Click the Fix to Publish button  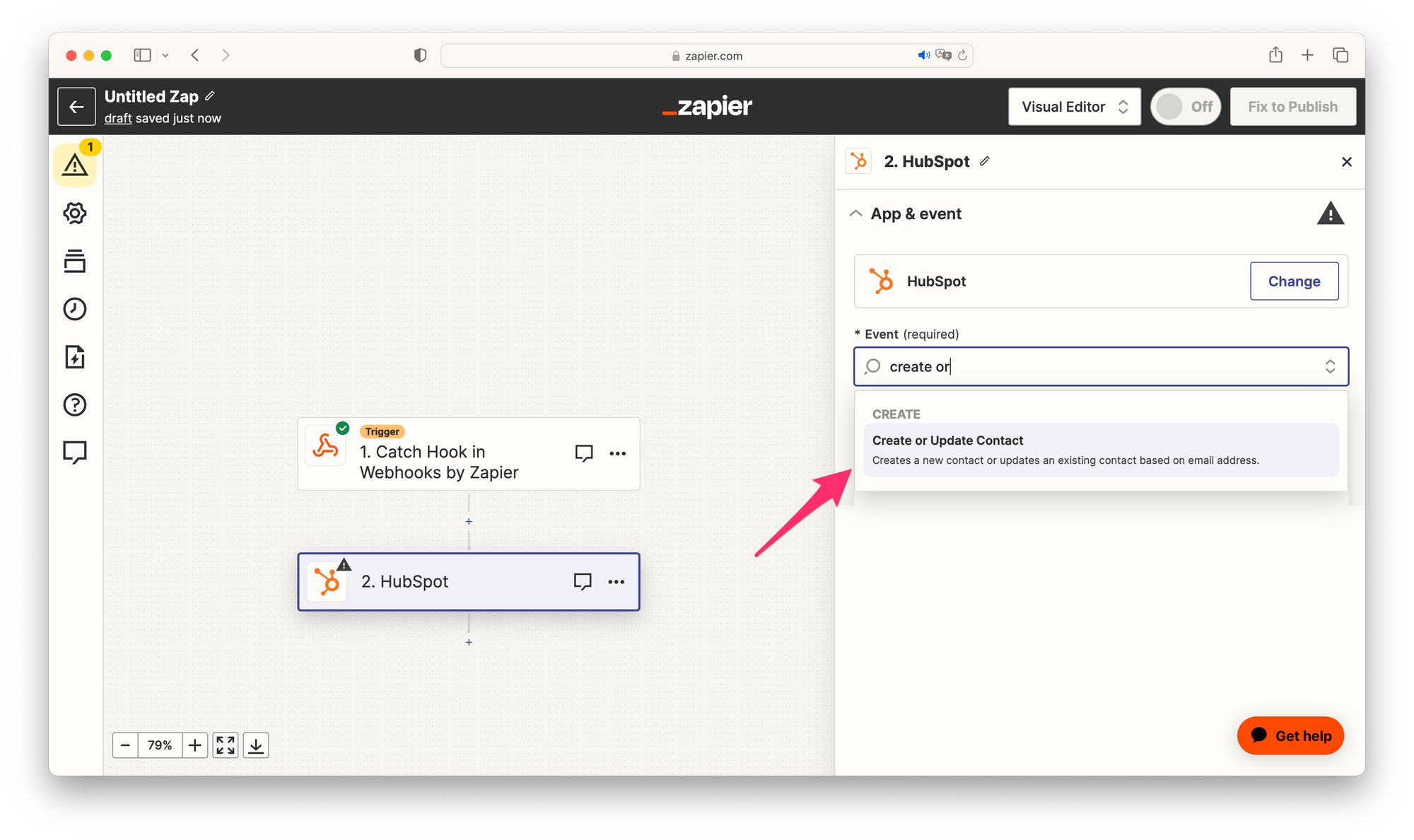[x=1292, y=107]
